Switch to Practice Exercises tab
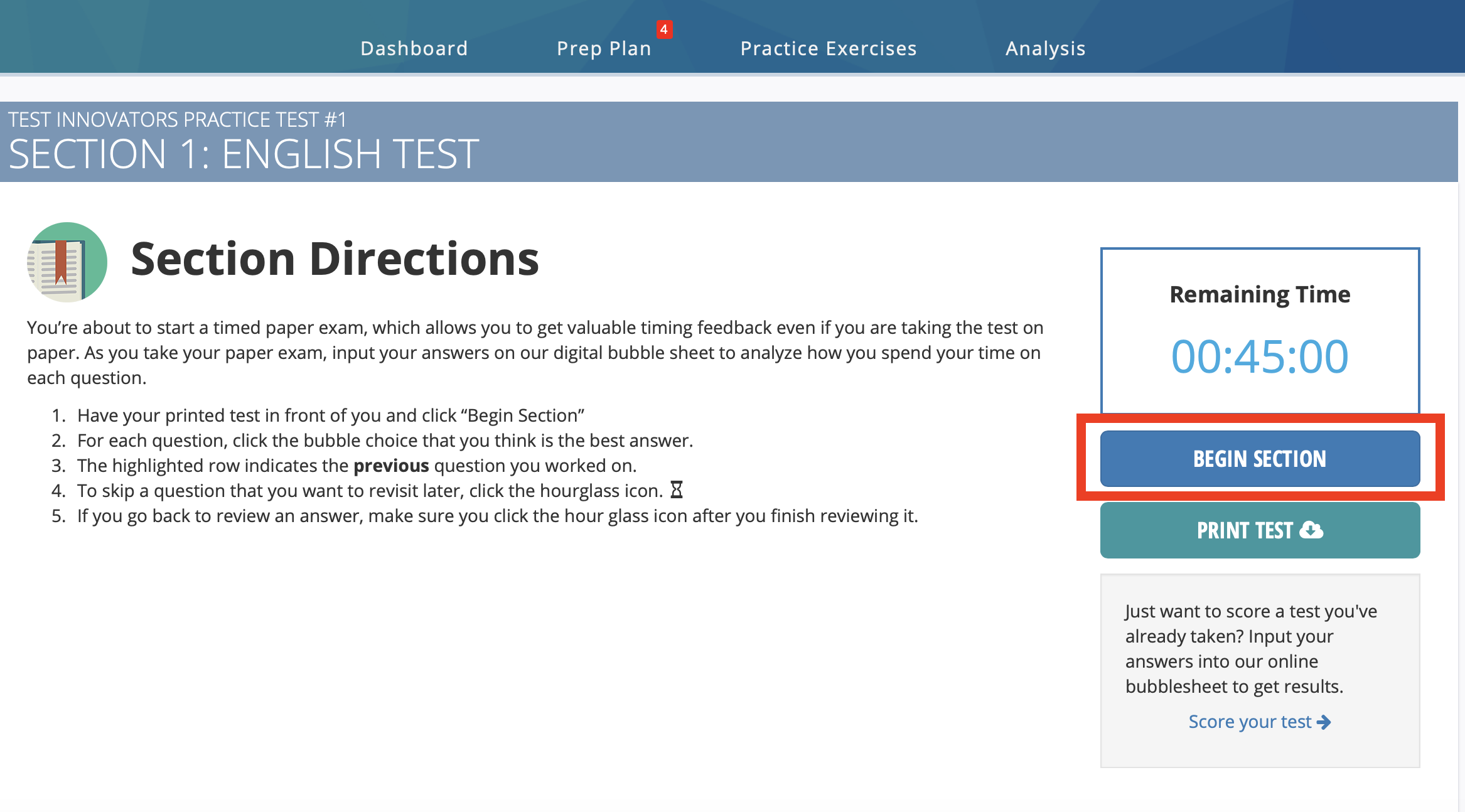1465x812 pixels. (829, 48)
